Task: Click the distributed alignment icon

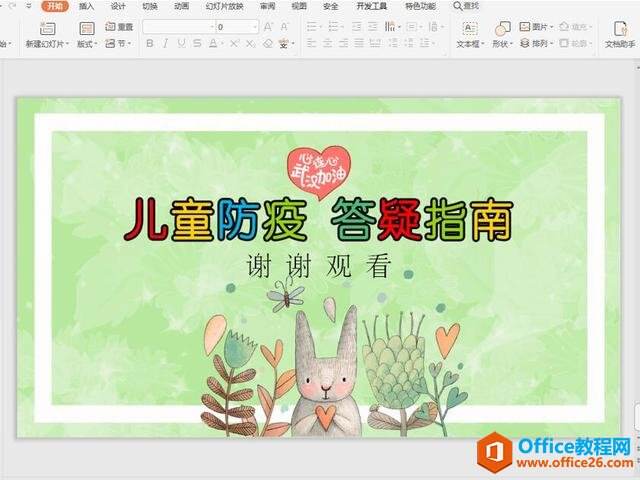Action: point(375,43)
